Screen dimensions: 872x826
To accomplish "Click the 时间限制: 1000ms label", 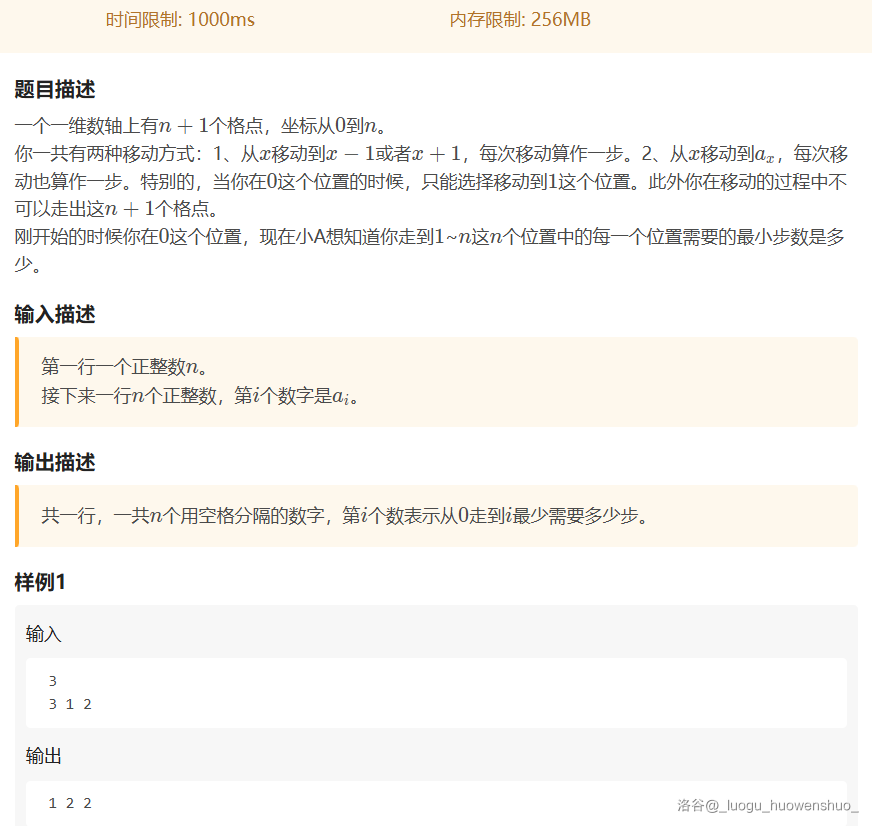I will pos(180,20).
